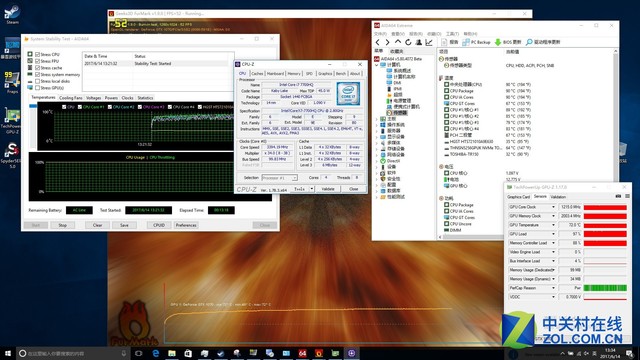640x360 pixels.
Task: Open the Validation tab in GPU-Z
Action: pyautogui.click(x=558, y=197)
